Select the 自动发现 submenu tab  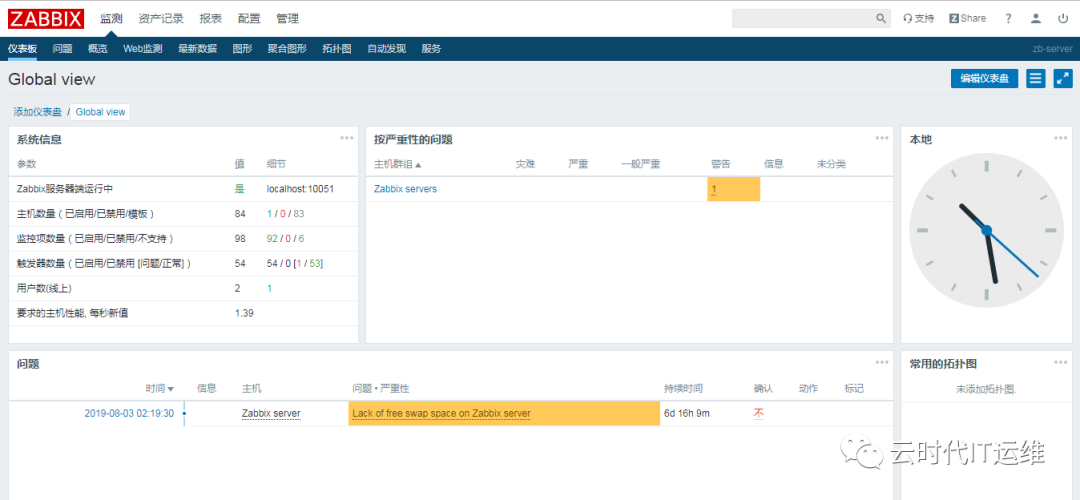pos(386,49)
